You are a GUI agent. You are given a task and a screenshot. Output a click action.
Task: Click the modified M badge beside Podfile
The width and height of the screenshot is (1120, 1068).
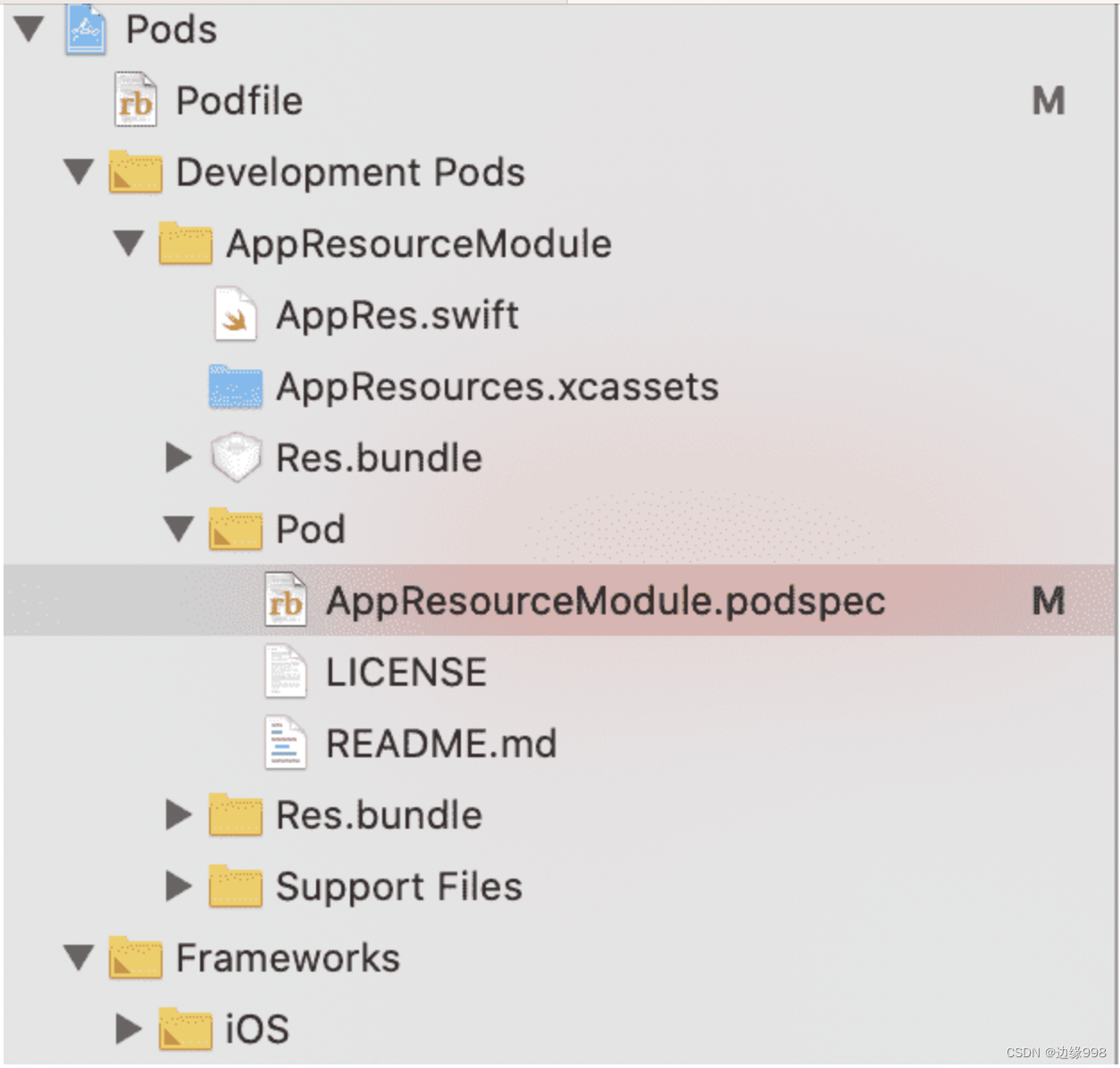coord(1049,100)
